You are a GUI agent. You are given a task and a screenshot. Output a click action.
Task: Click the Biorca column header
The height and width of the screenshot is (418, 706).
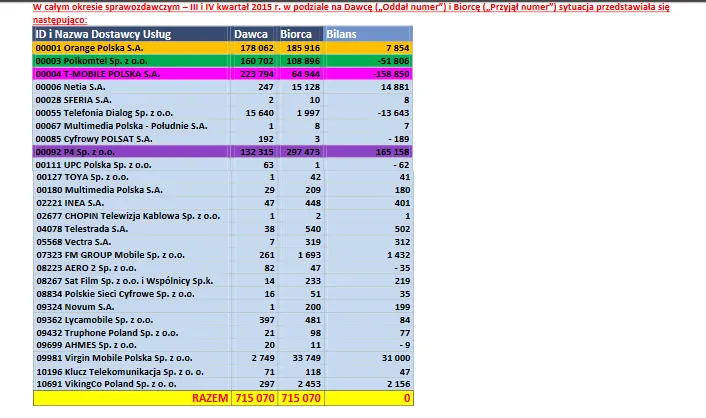[x=296, y=34]
